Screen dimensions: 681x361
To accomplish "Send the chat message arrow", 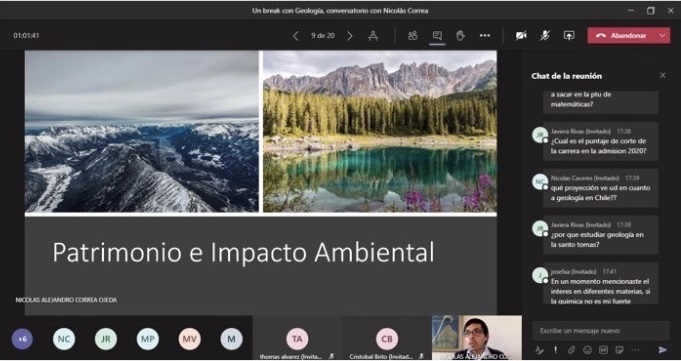I will click(x=663, y=350).
